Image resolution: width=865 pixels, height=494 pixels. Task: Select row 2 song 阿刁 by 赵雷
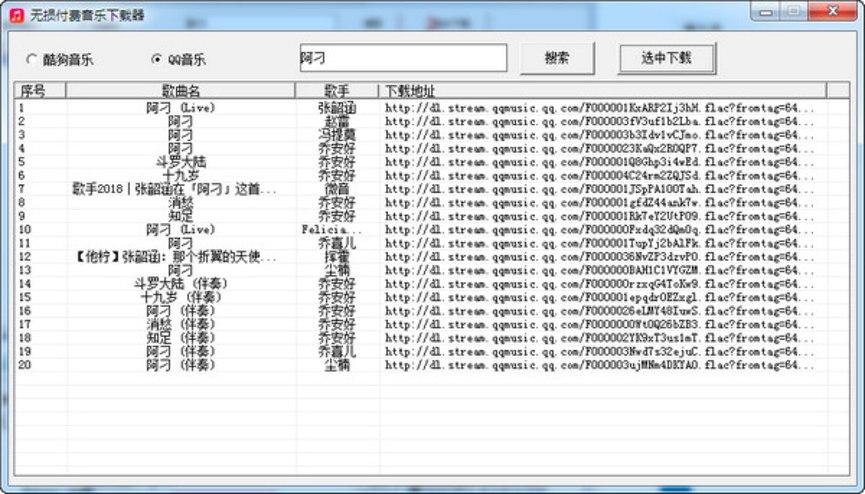pos(180,121)
